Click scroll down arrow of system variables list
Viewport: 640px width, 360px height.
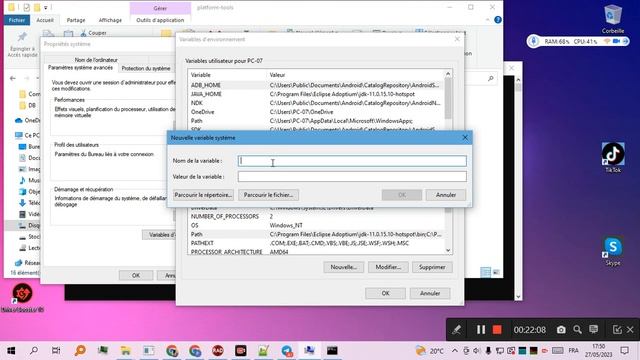pyautogui.click(x=448, y=250)
